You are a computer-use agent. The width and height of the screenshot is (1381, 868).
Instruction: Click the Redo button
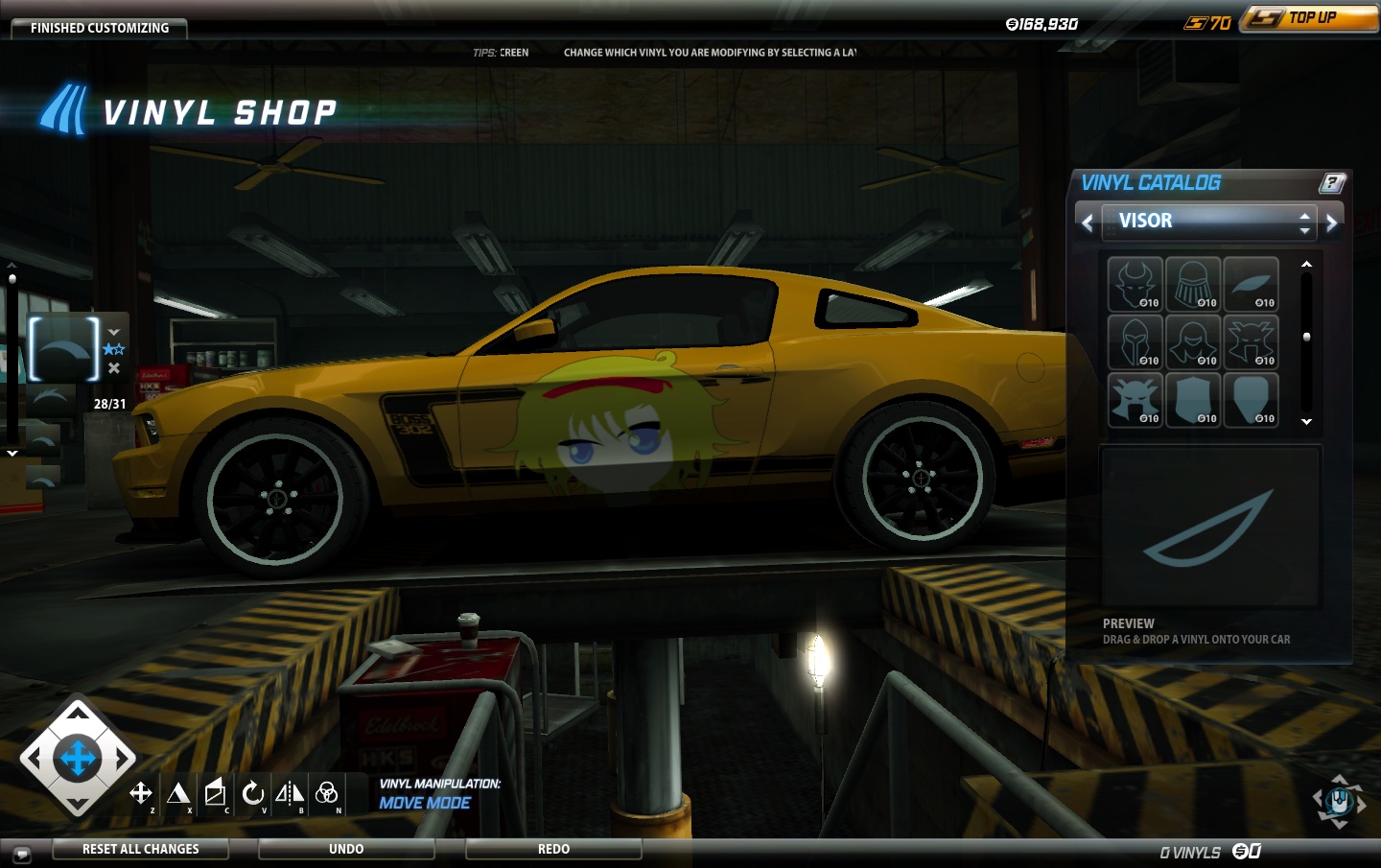[x=553, y=849]
